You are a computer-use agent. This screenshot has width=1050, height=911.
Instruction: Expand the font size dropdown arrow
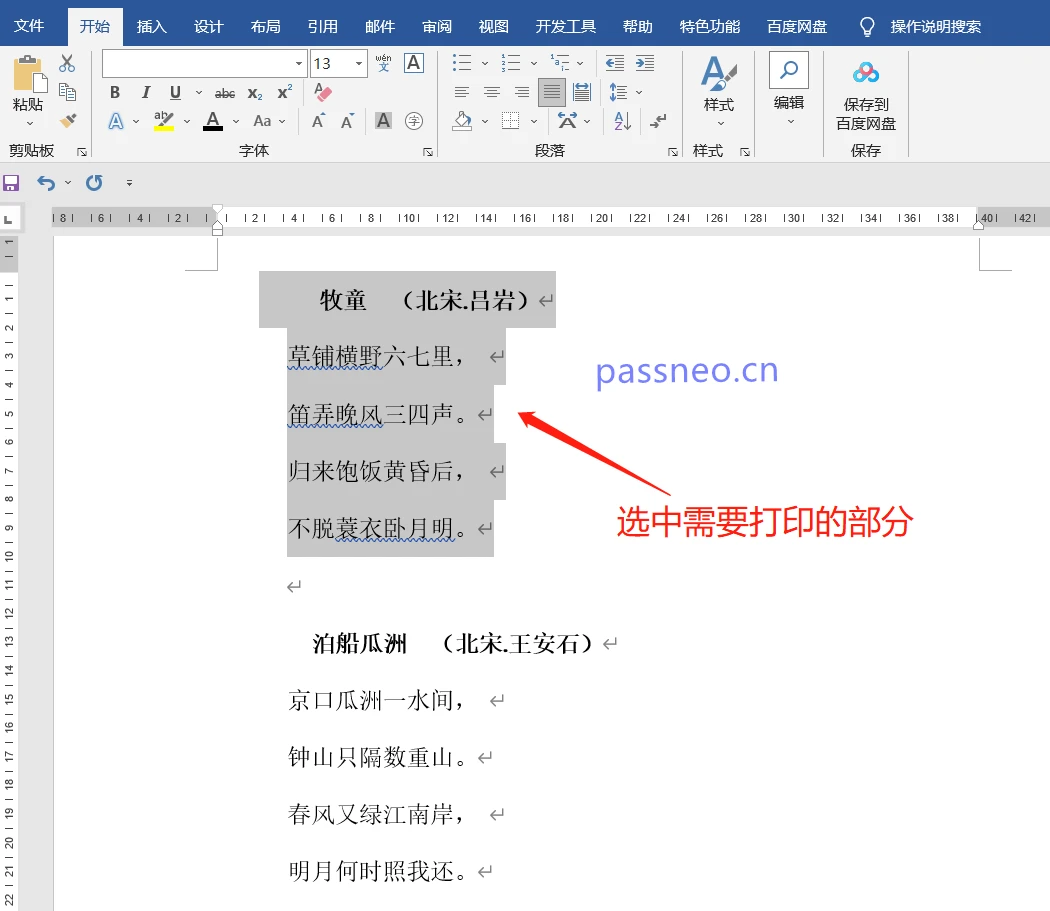click(359, 64)
